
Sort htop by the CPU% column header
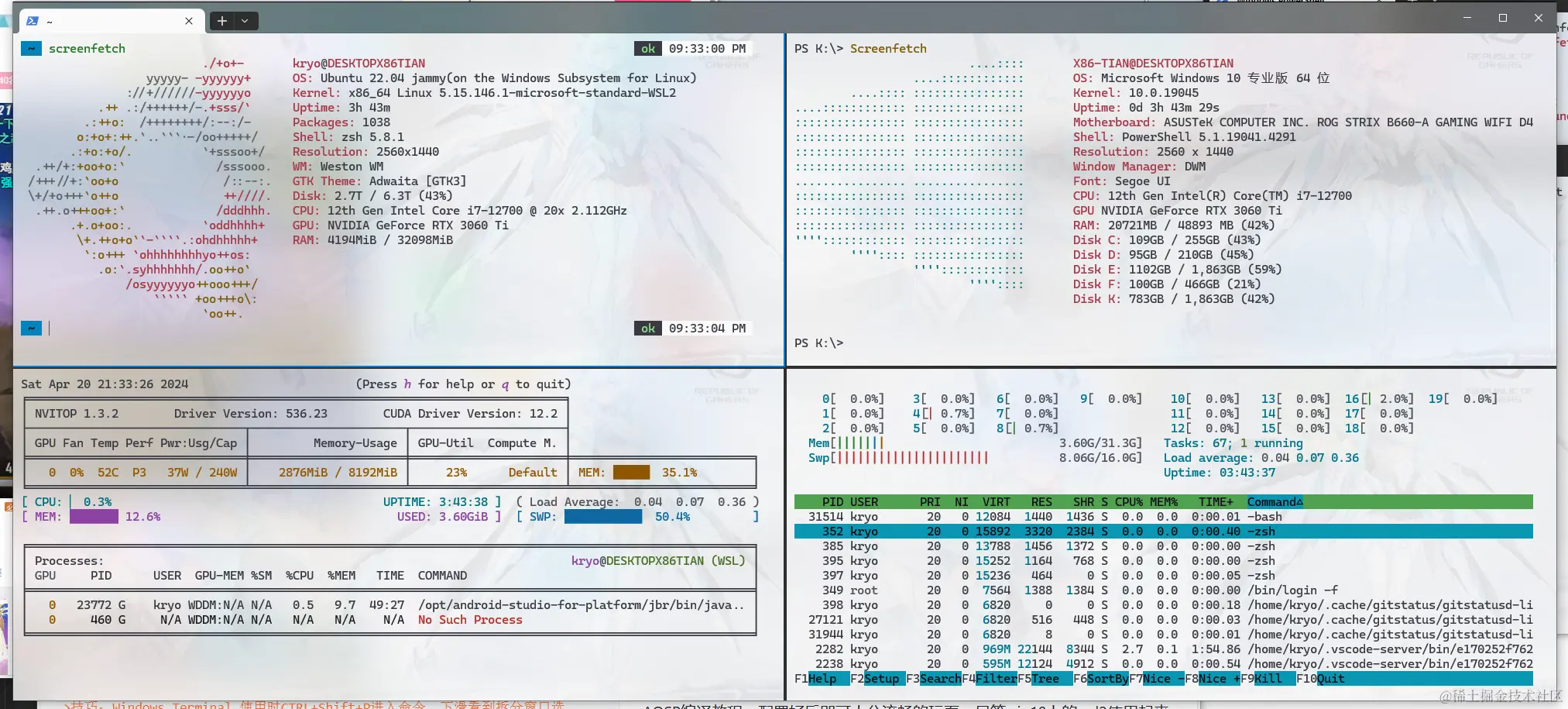[1128, 502]
